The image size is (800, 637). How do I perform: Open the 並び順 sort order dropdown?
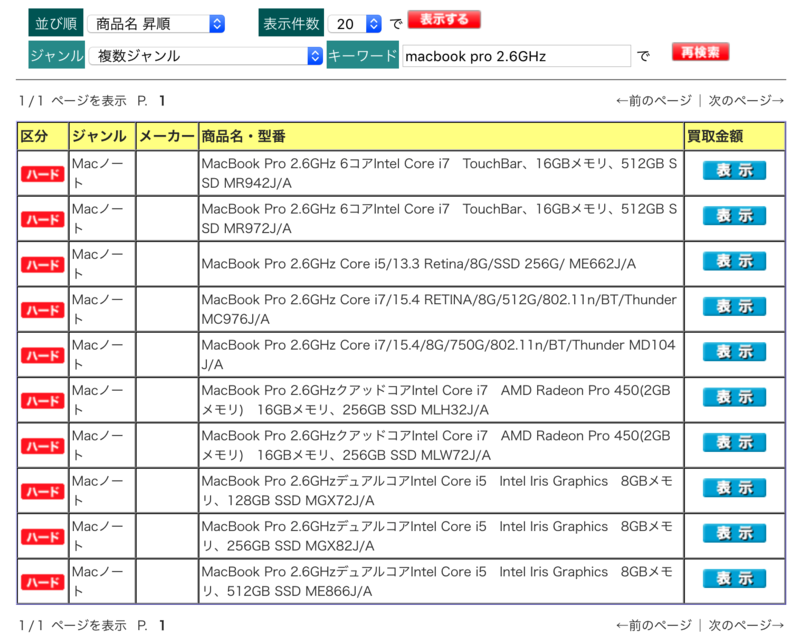tap(156, 24)
